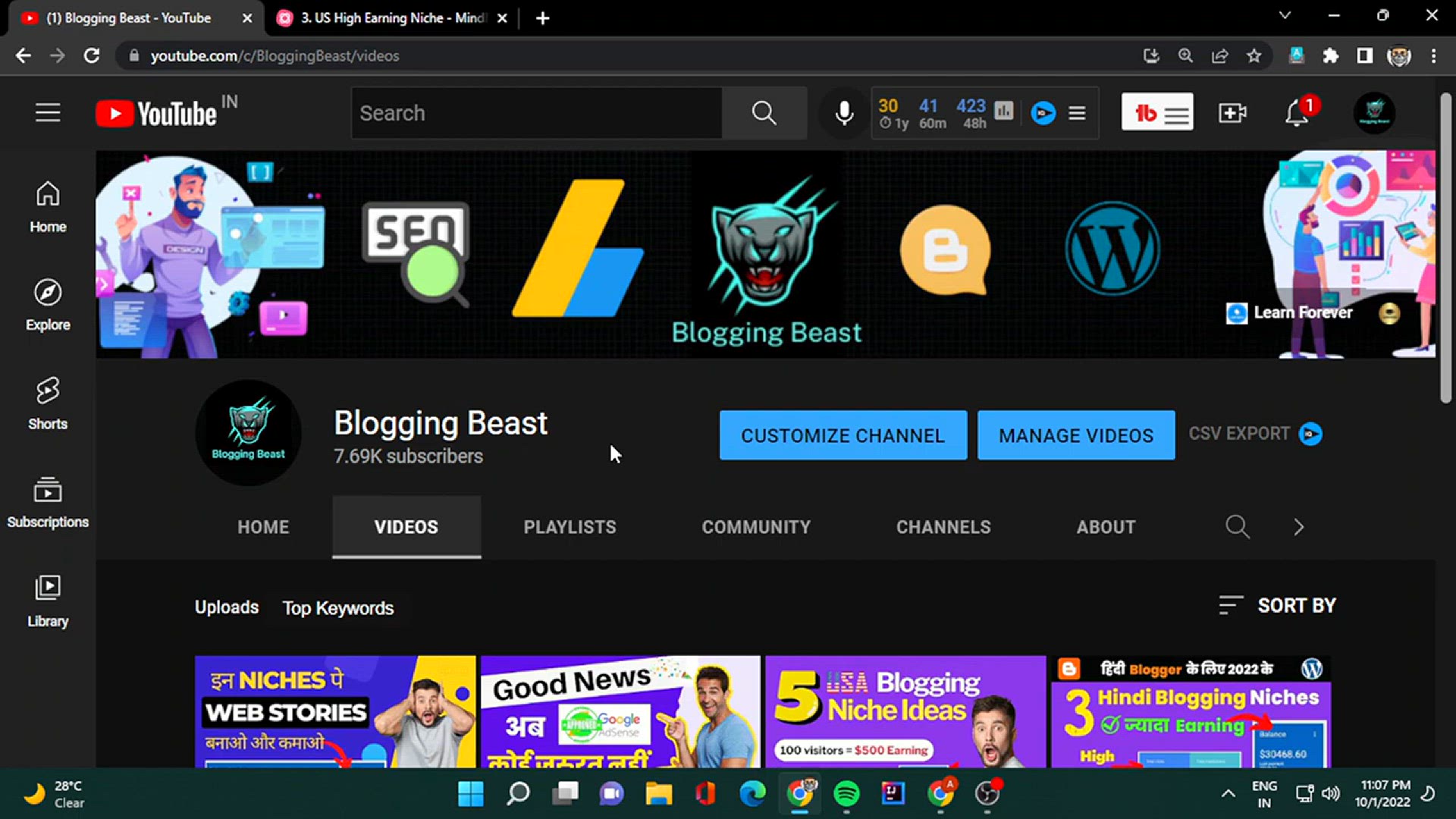Click the Create video camera icon

click(x=1232, y=113)
